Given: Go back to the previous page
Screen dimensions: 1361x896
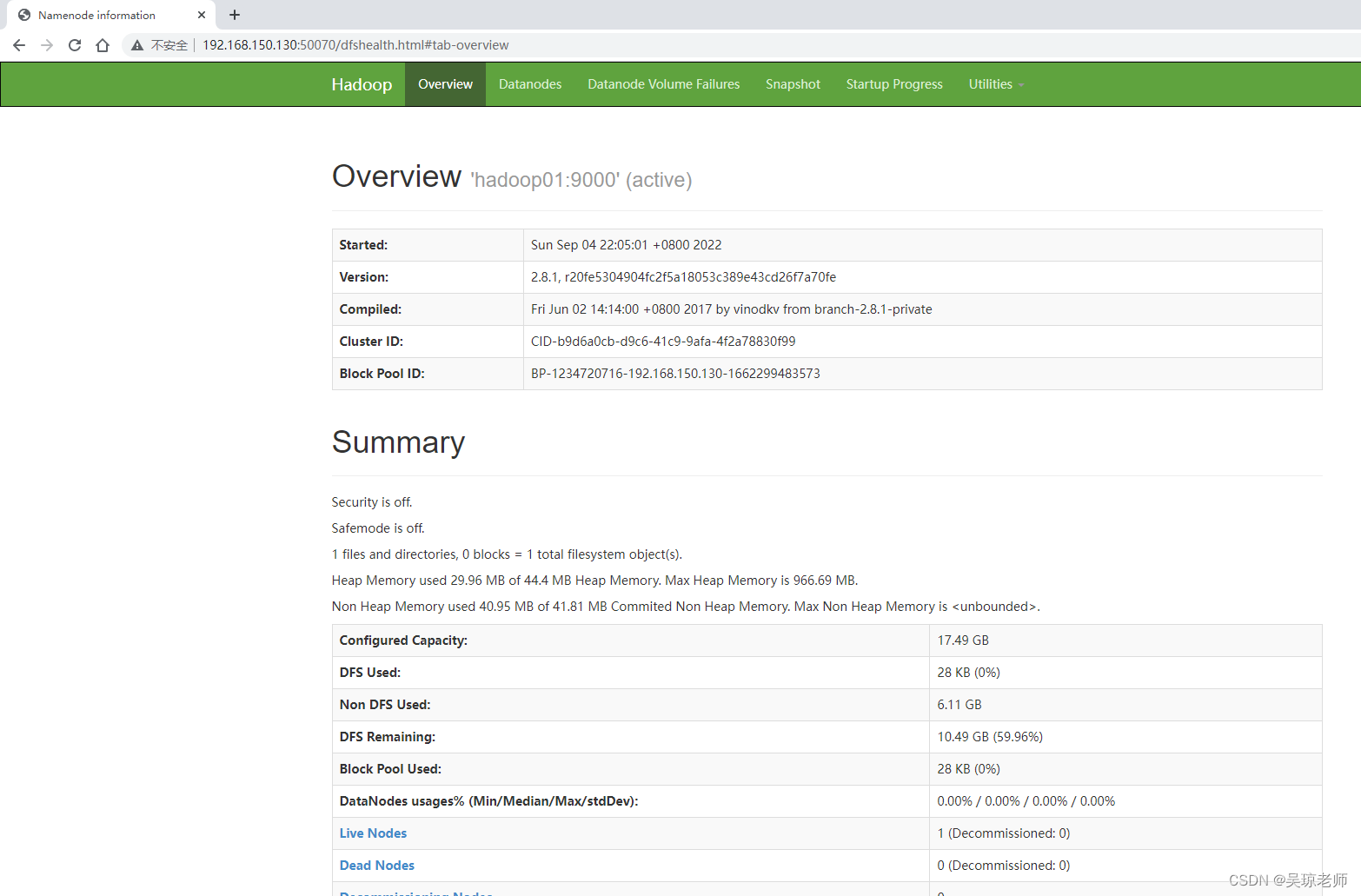Looking at the screenshot, I should (19, 45).
